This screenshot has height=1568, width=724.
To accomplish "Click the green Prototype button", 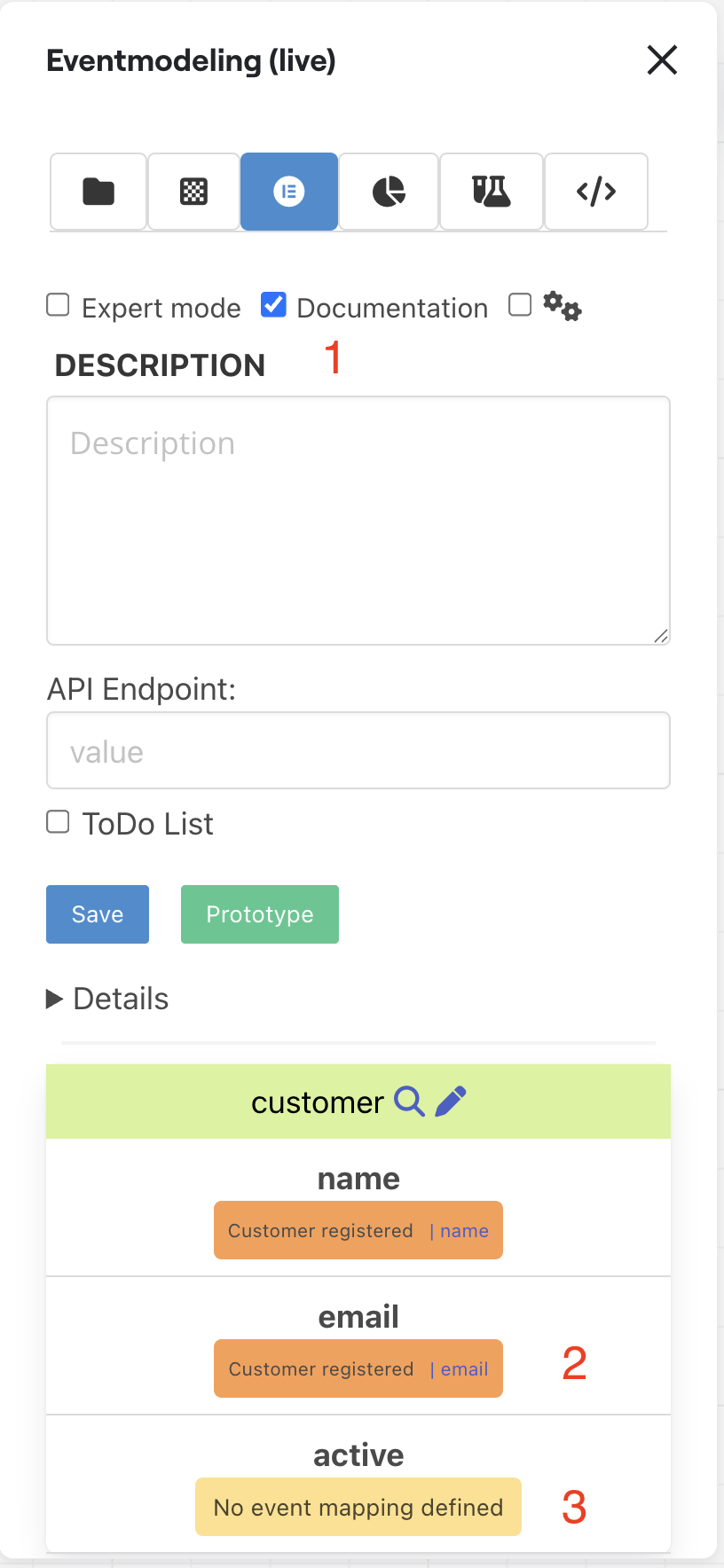I will pos(260,914).
